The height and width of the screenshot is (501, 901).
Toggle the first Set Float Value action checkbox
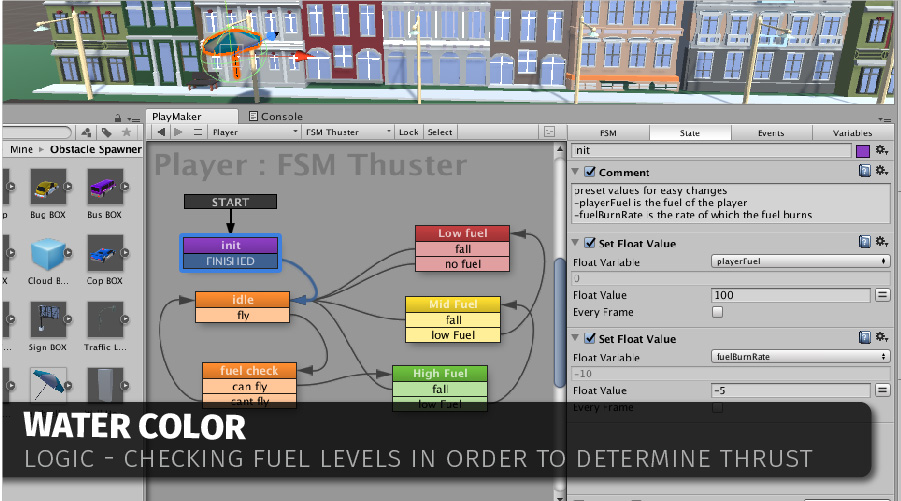pos(590,243)
